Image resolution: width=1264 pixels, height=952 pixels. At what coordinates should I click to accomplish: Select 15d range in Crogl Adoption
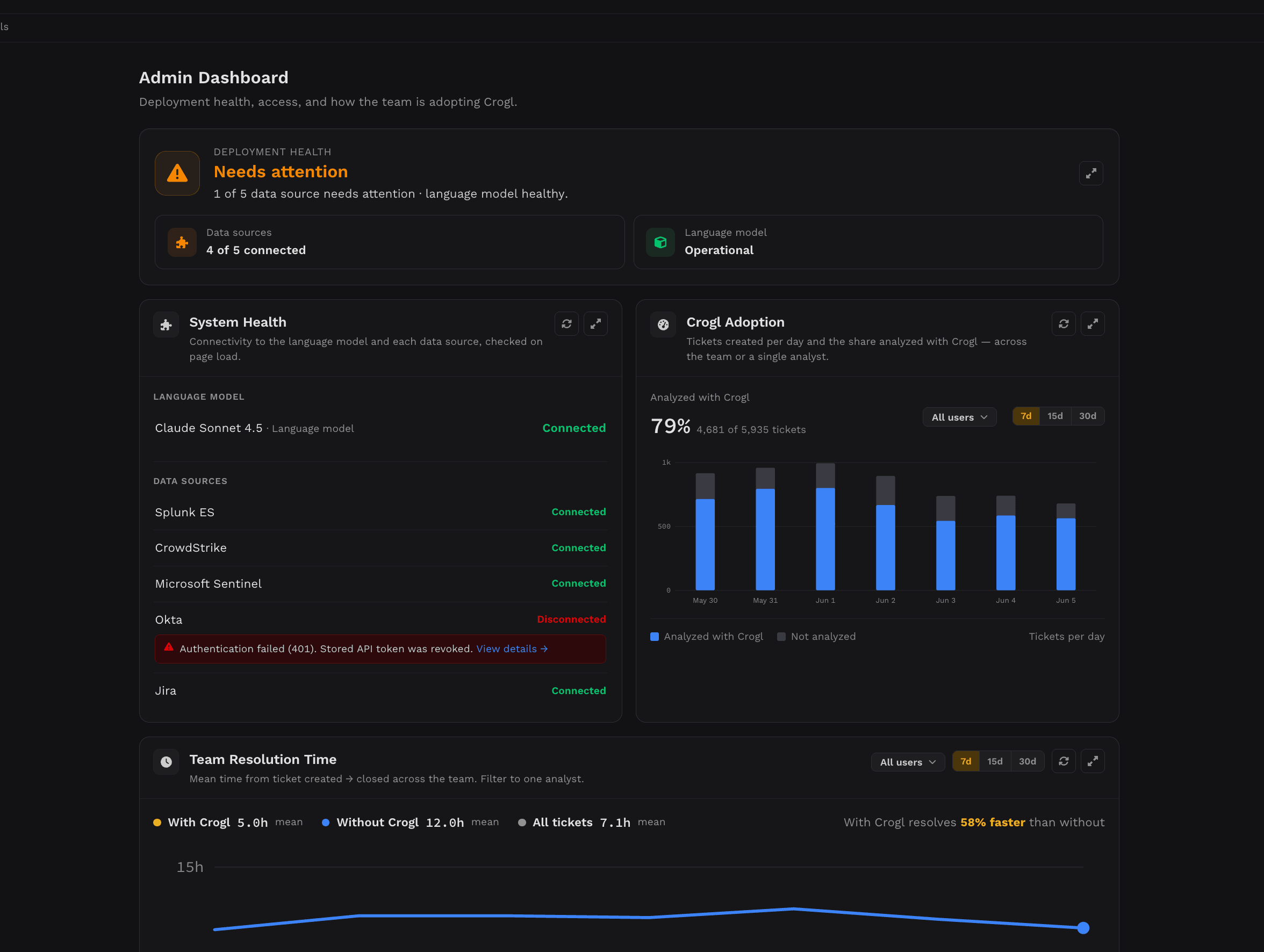1055,416
